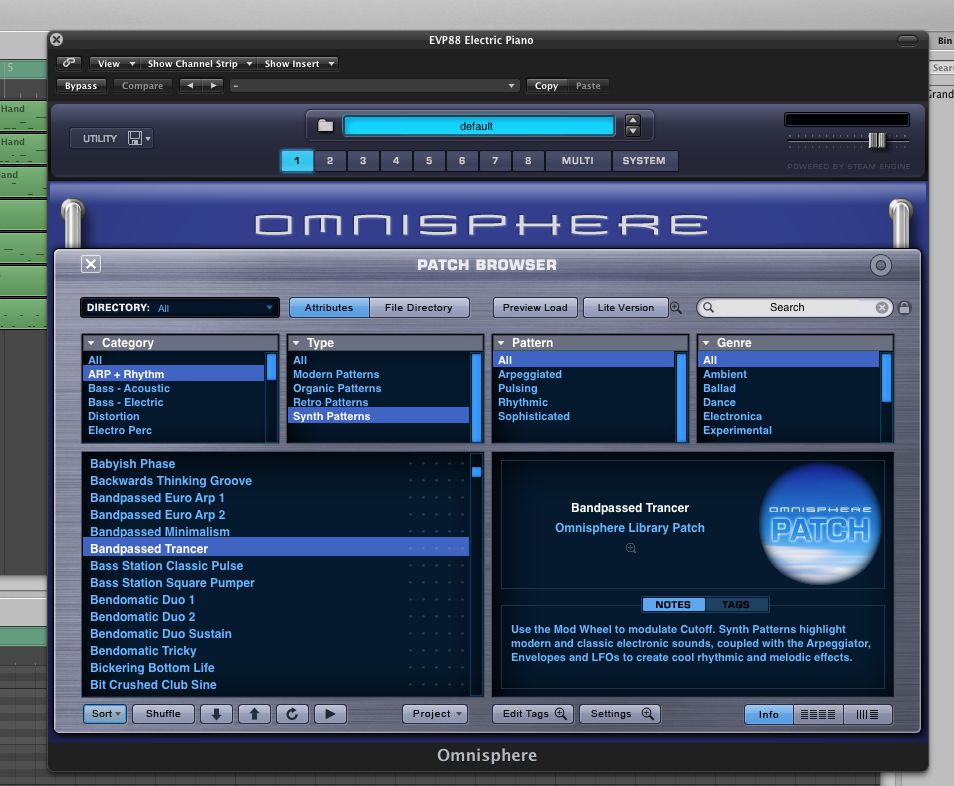Viewport: 954px width, 786px height.
Task: Select part 5 button
Action: [429, 161]
